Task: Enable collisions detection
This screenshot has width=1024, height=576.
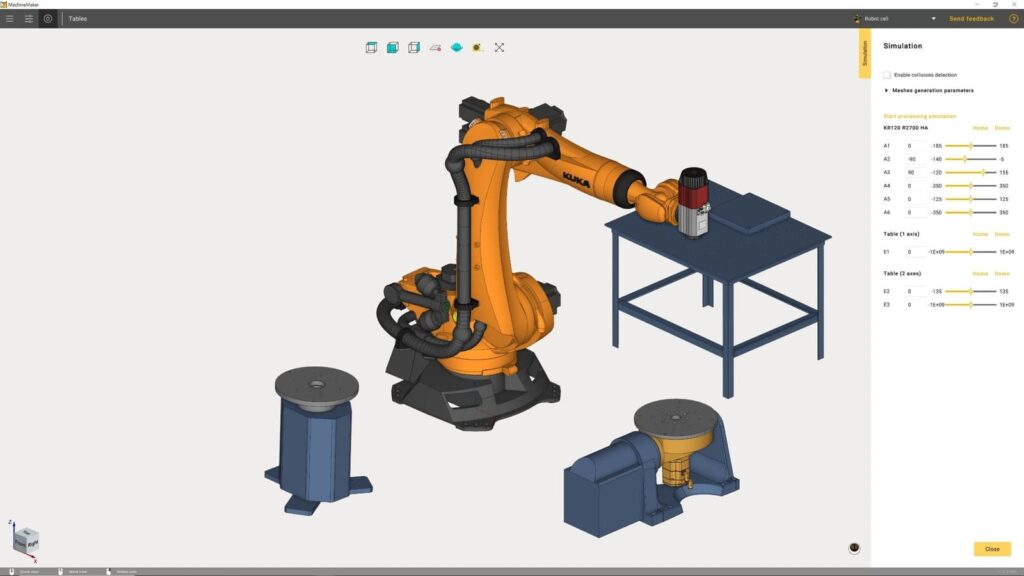Action: (x=888, y=74)
